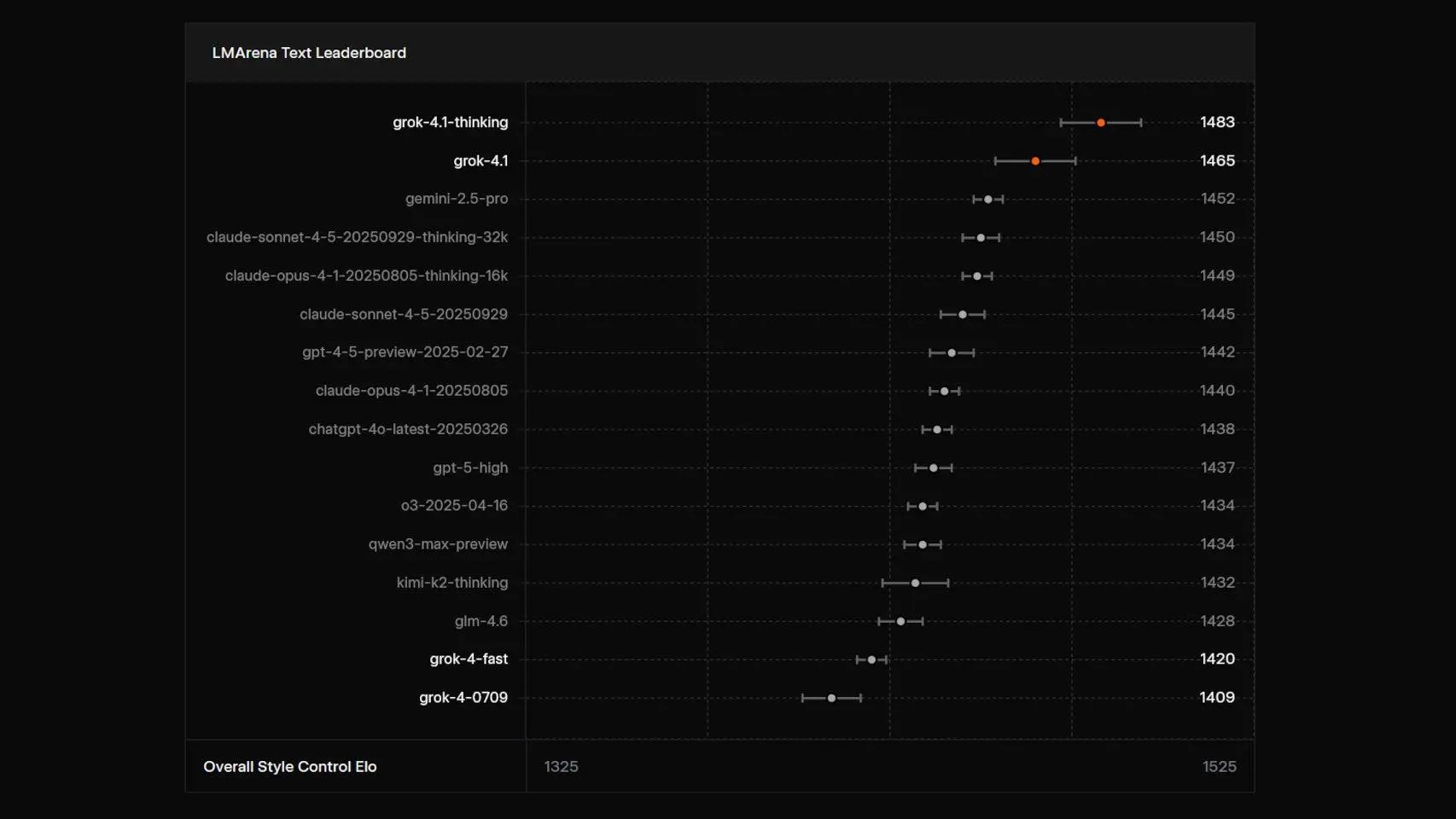Select the grok-4-fast data point
The width and height of the screenshot is (1456, 819).
point(871,660)
